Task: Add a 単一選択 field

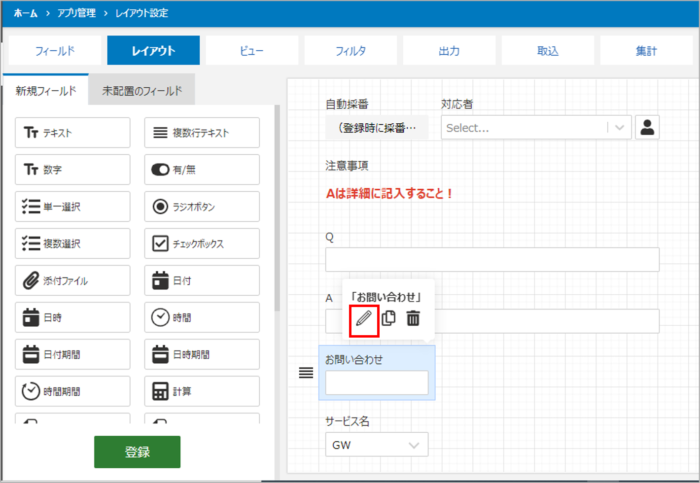Action: 73,207
